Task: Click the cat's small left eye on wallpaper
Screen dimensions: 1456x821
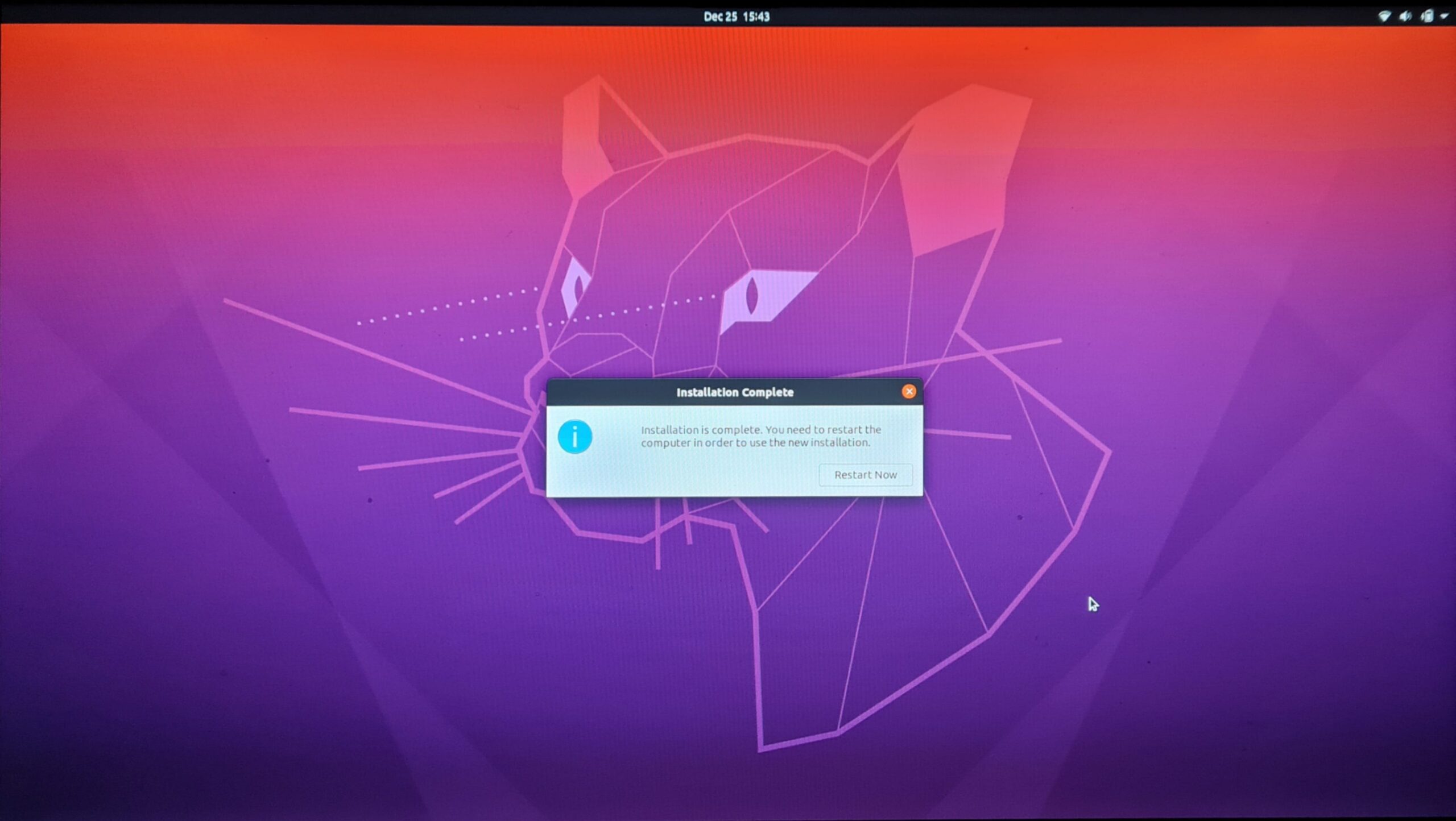Action: (x=576, y=289)
